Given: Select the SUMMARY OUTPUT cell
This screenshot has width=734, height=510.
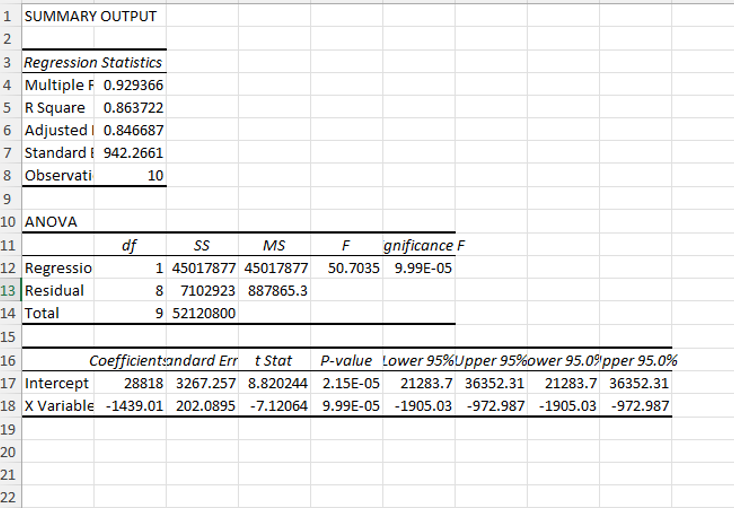Looking at the screenshot, I should coord(58,16).
